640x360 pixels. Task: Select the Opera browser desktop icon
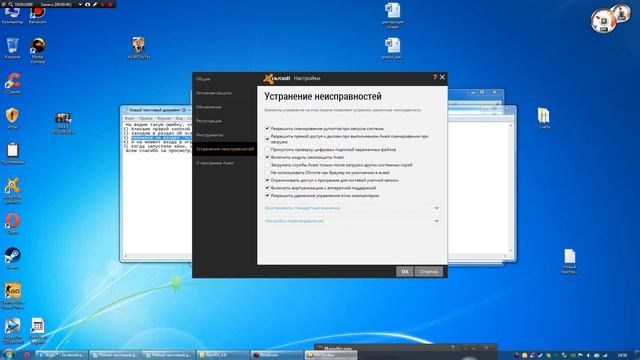(x=12, y=224)
